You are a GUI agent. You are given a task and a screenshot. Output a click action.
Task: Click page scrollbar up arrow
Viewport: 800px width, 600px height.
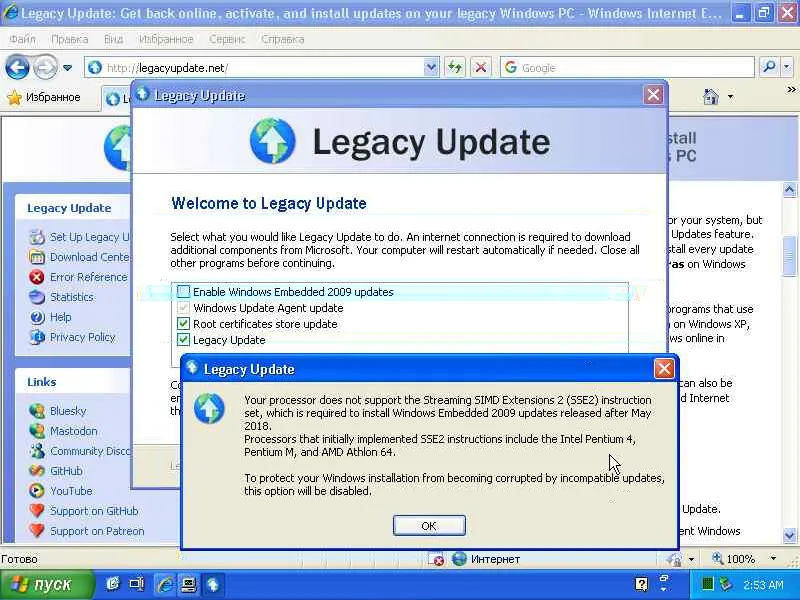[789, 190]
